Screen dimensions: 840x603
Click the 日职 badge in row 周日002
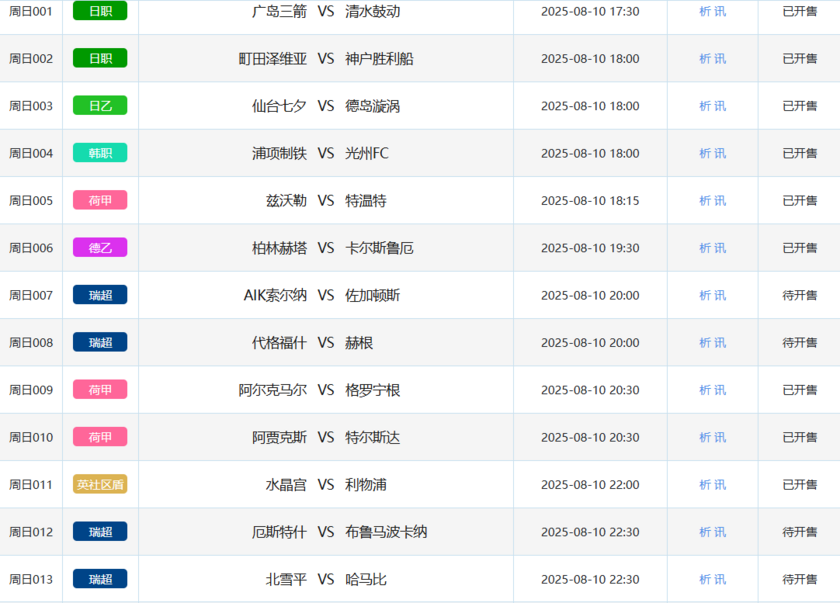click(100, 59)
